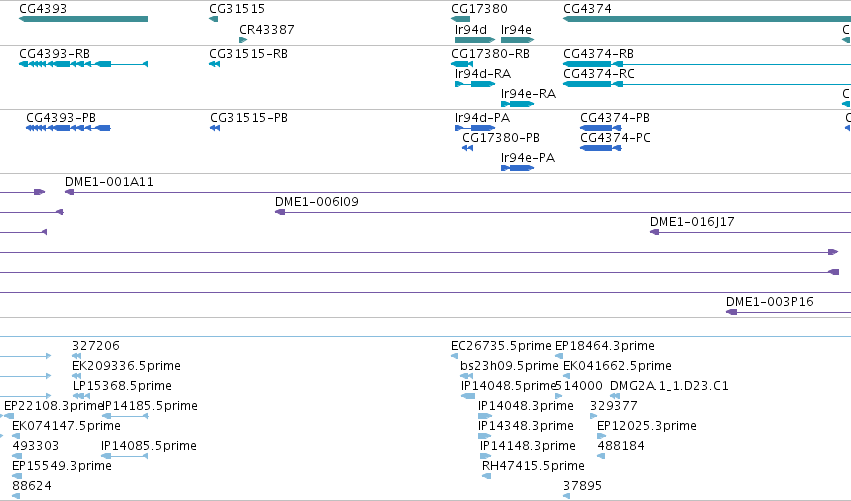The image size is (851, 501).
Task: Select the 88624 EST feature
Action: click(x=16, y=496)
